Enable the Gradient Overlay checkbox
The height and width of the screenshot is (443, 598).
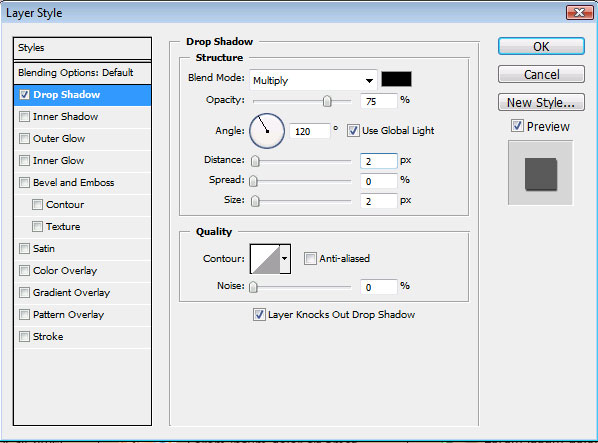[x=24, y=293]
